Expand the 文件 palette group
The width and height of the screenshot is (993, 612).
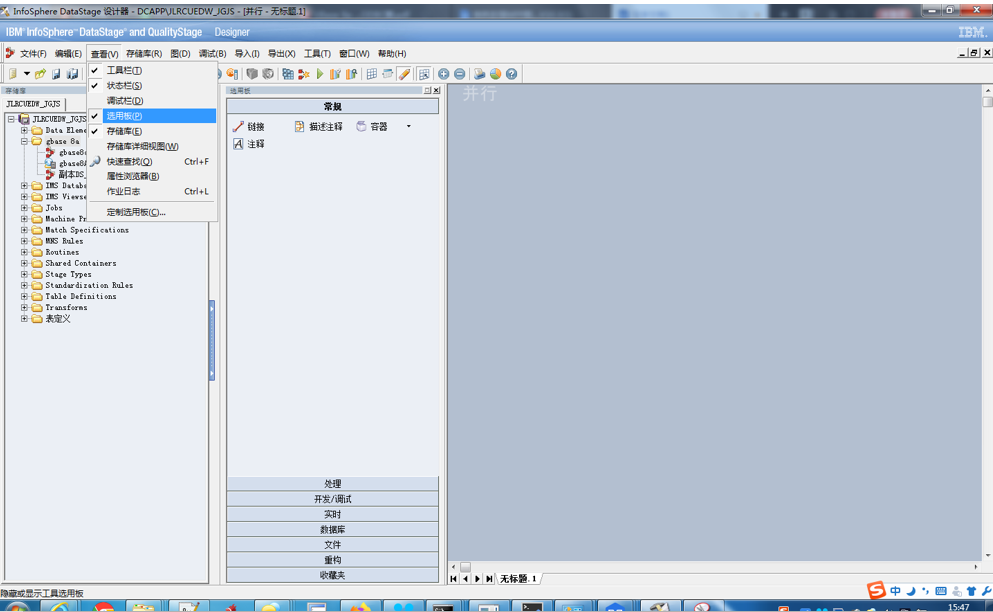coord(332,544)
